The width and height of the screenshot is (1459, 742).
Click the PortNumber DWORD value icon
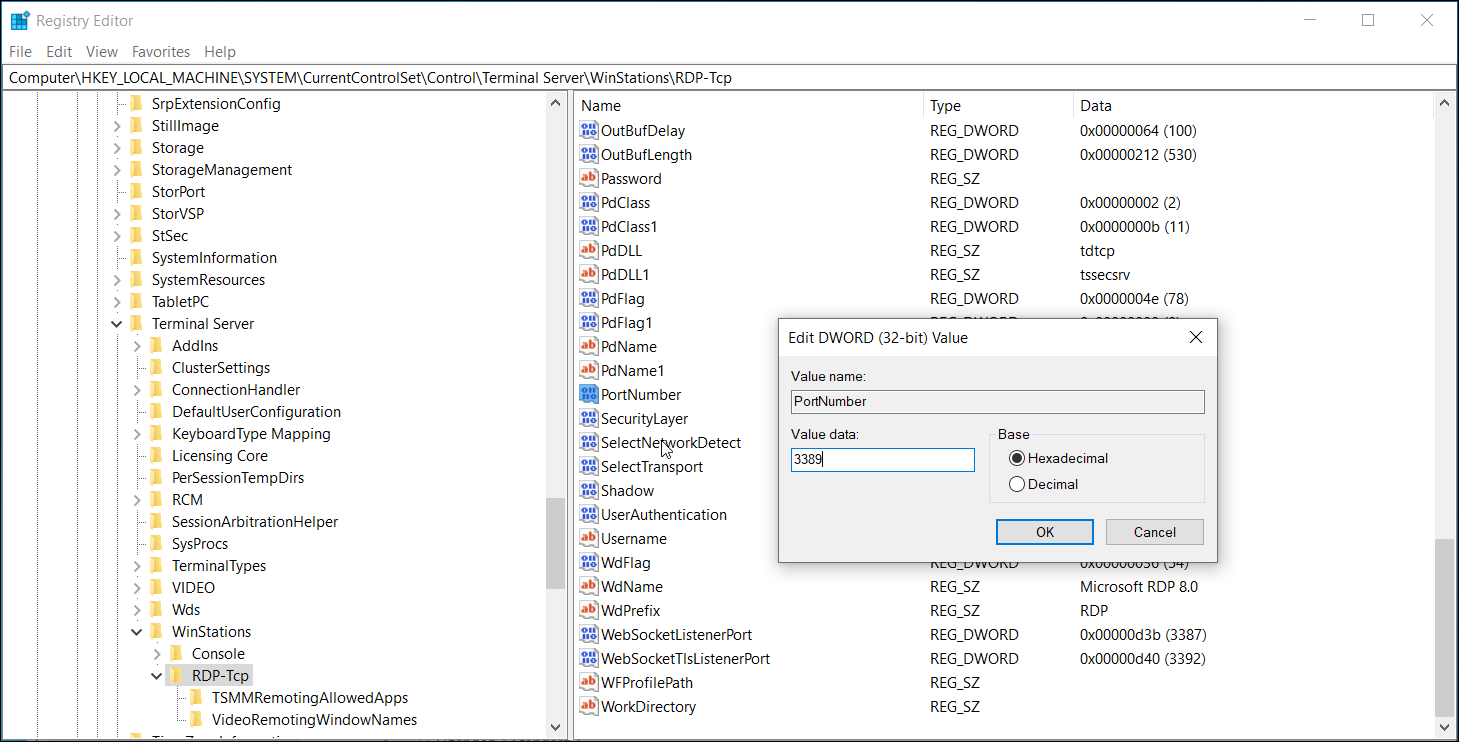[589, 395]
